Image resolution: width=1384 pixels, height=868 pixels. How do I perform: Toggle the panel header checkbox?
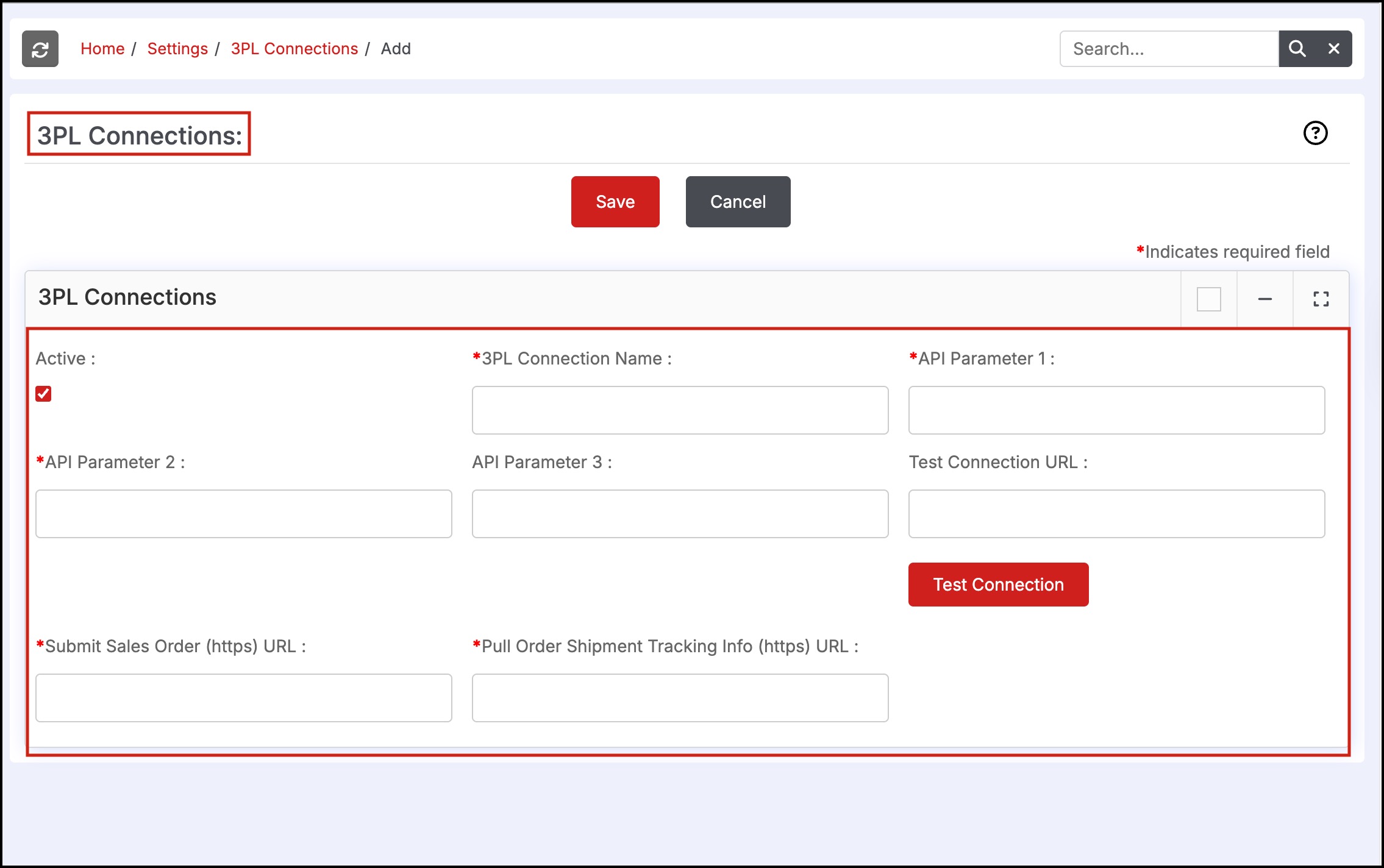tap(1208, 299)
